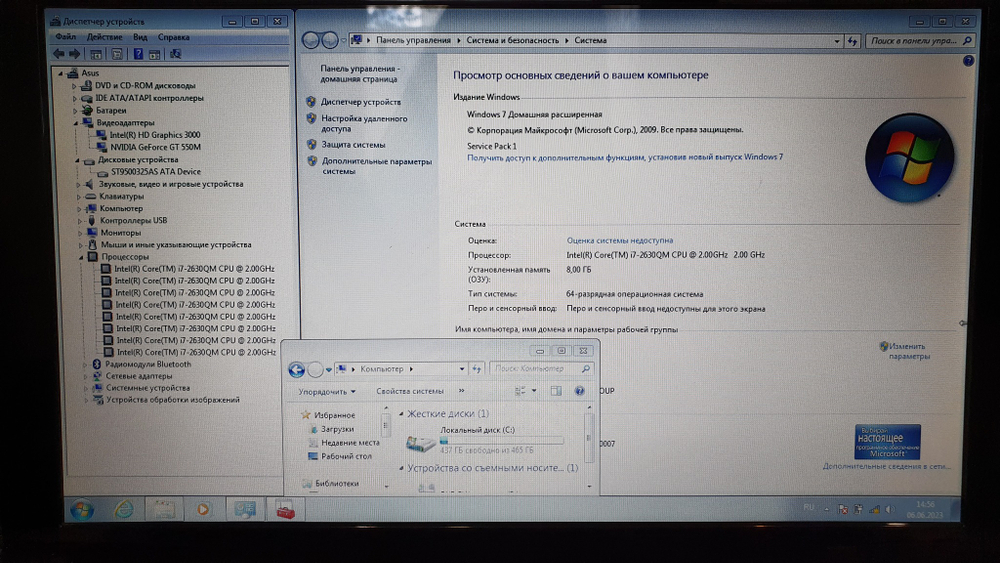1000x563 pixels.
Task: Toggle the preview pane icon in explorer
Action: [x=556, y=391]
